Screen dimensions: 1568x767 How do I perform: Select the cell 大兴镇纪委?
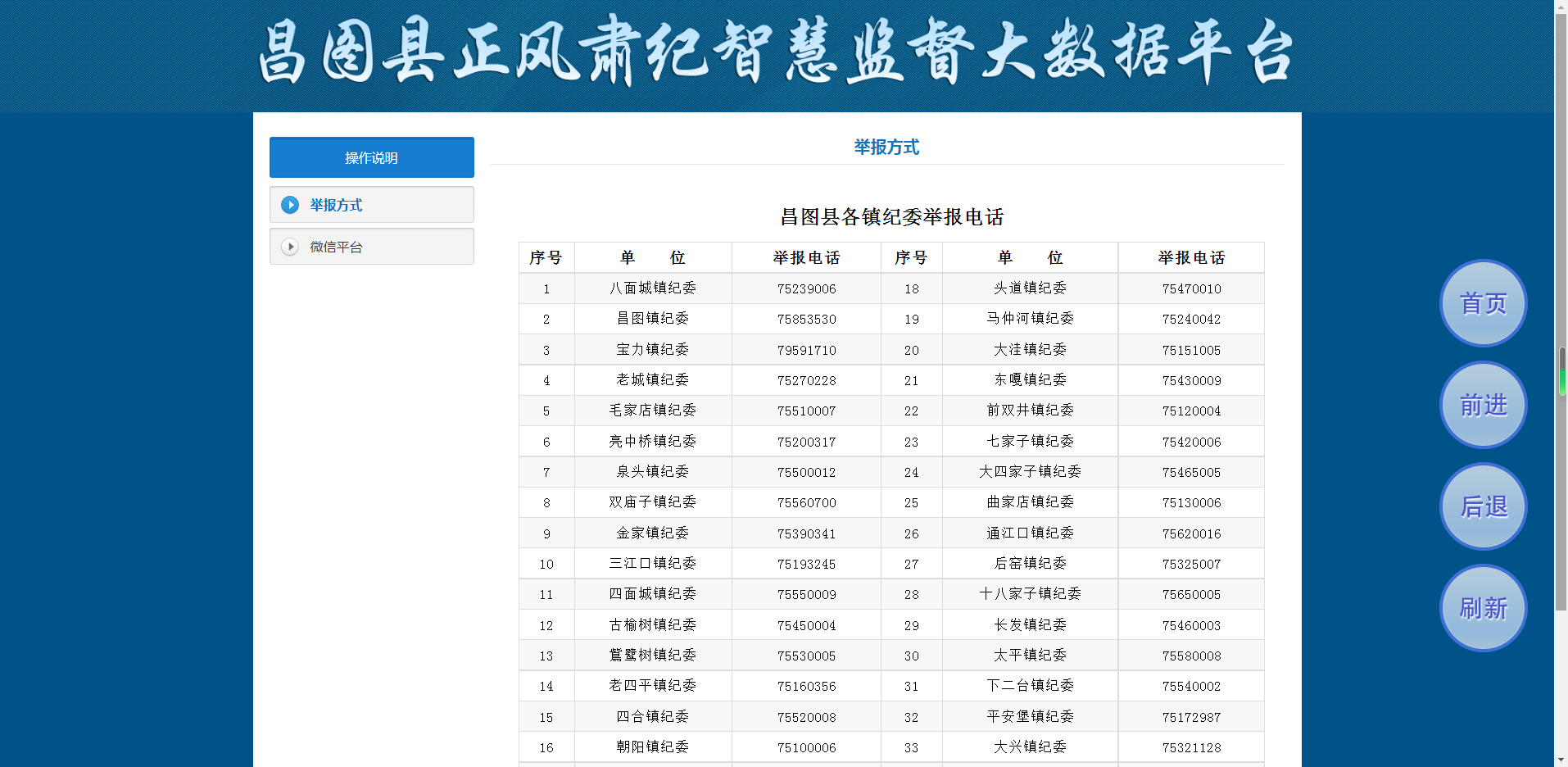click(x=1031, y=747)
